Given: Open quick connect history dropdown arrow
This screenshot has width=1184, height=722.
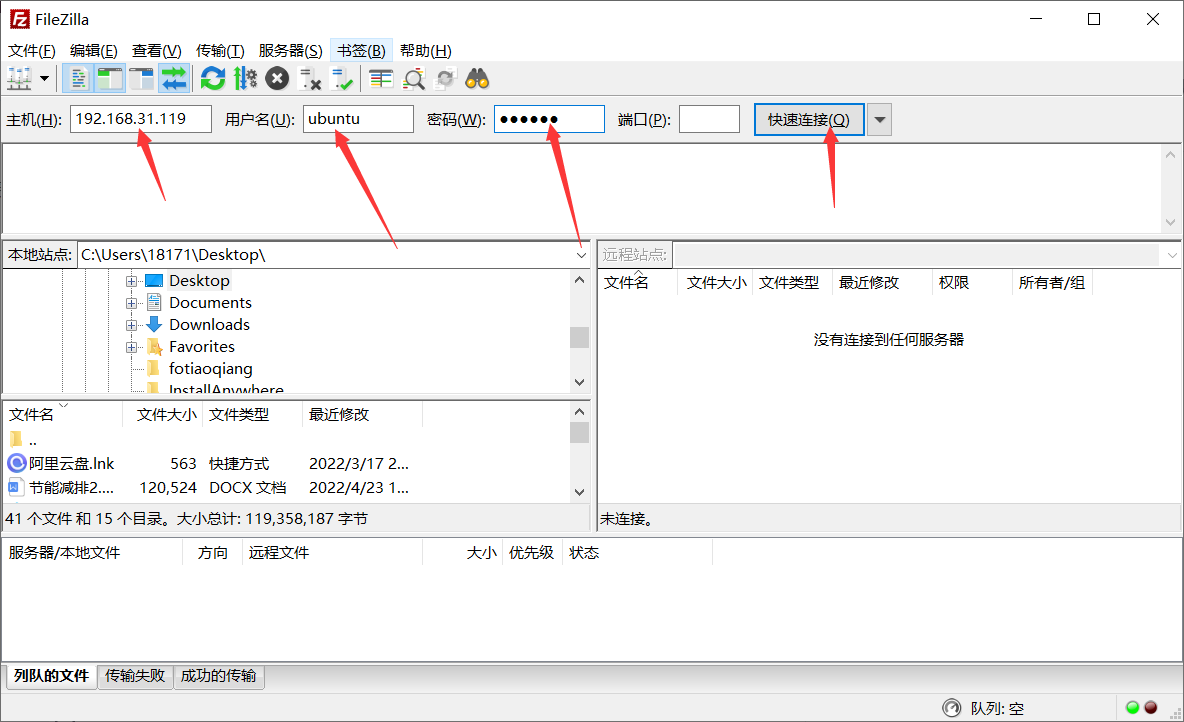Looking at the screenshot, I should (880, 119).
